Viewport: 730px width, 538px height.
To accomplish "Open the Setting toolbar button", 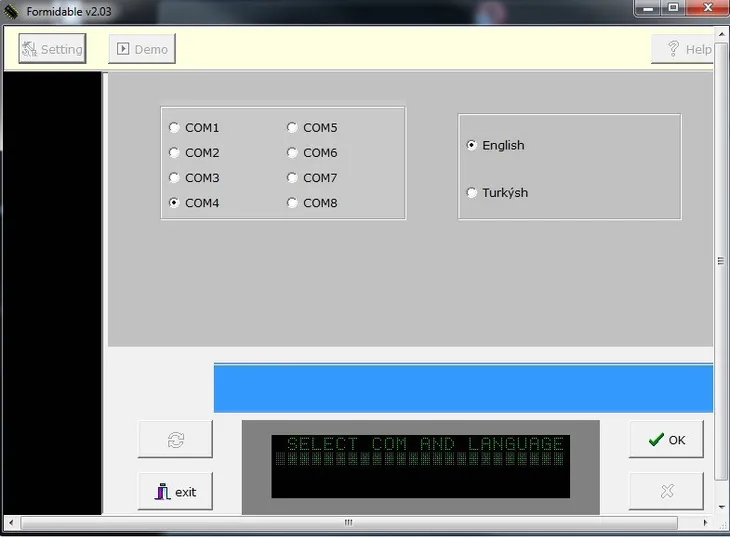I will [52, 49].
